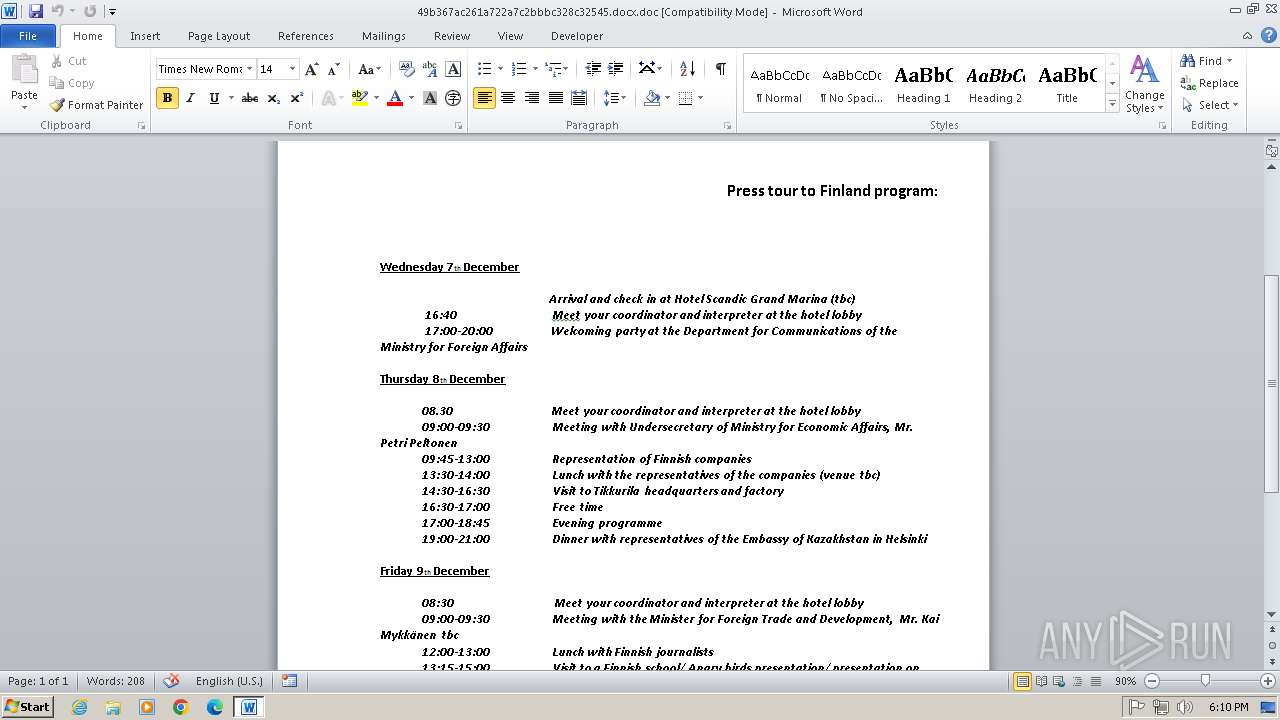The height and width of the screenshot is (720, 1280).
Task: Open Line Spacing dropdown
Action: click(614, 98)
